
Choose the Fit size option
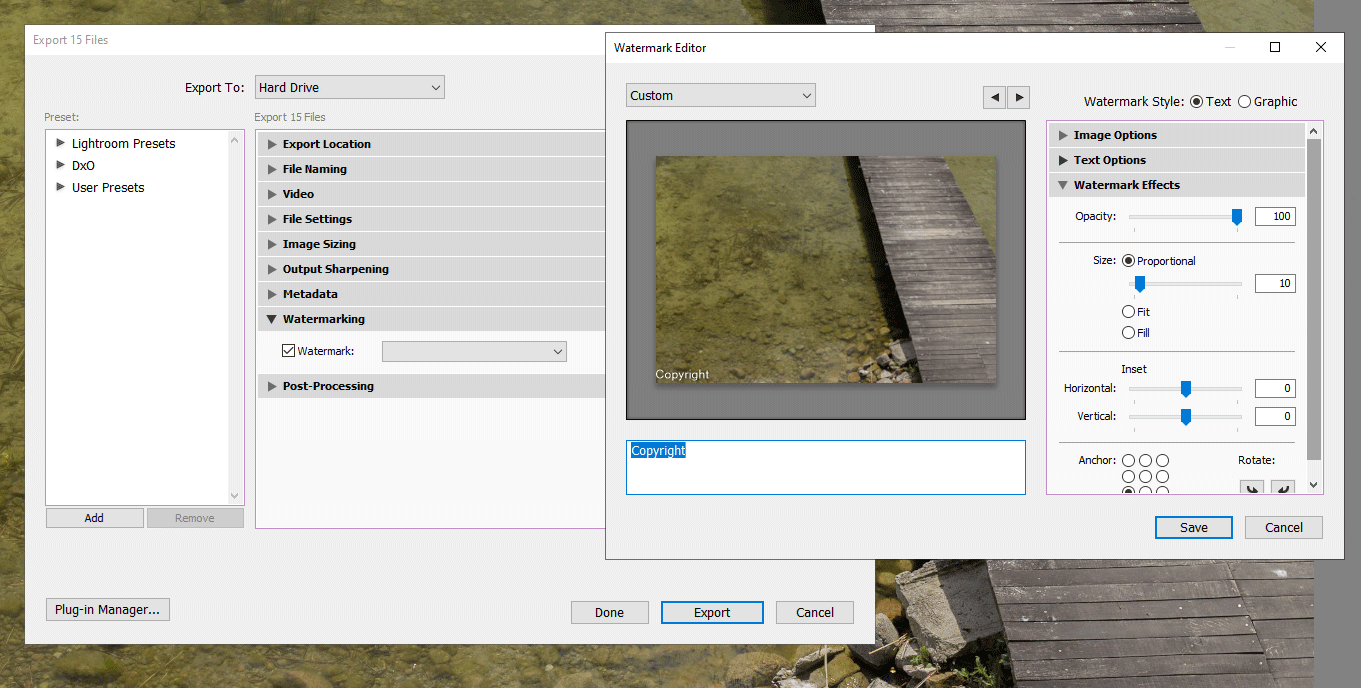1129,312
